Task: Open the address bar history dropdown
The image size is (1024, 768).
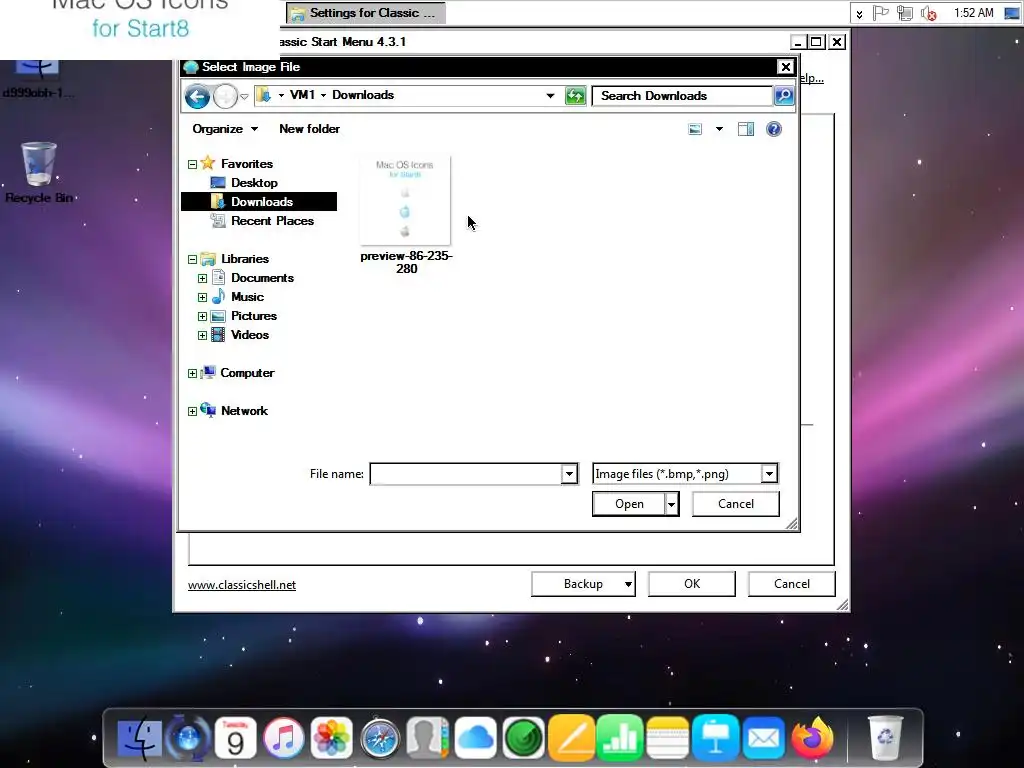Action: point(551,96)
